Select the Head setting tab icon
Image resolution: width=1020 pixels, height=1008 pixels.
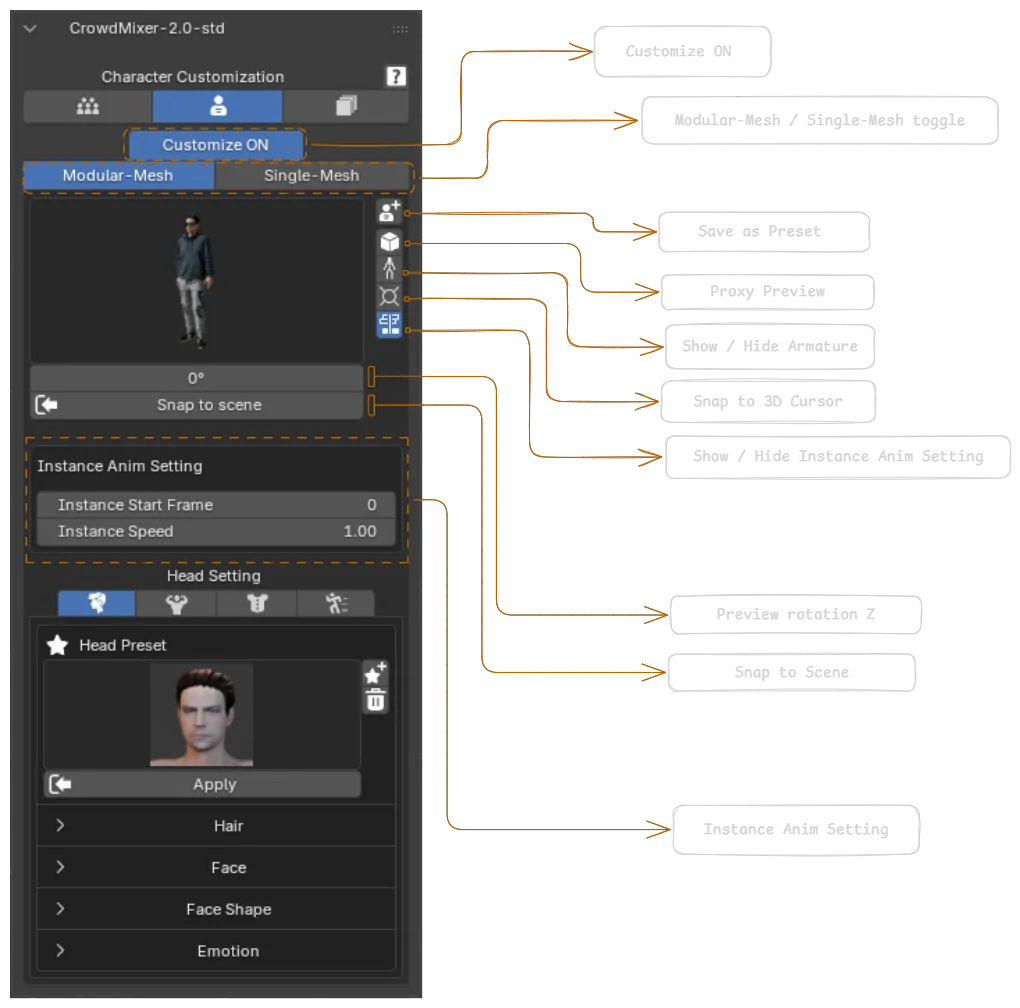click(x=97, y=603)
